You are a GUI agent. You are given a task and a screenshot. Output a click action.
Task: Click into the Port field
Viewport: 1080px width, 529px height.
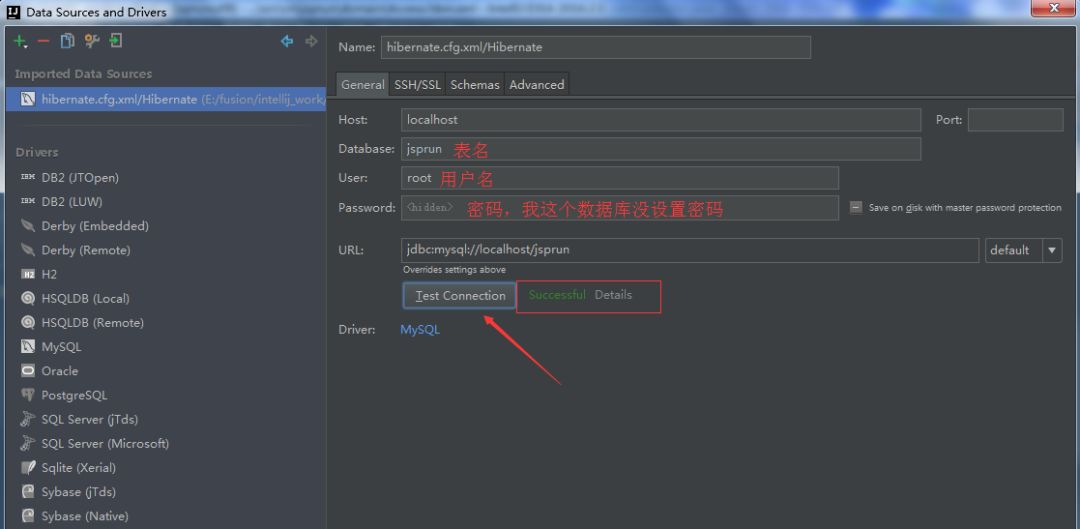(1015, 119)
